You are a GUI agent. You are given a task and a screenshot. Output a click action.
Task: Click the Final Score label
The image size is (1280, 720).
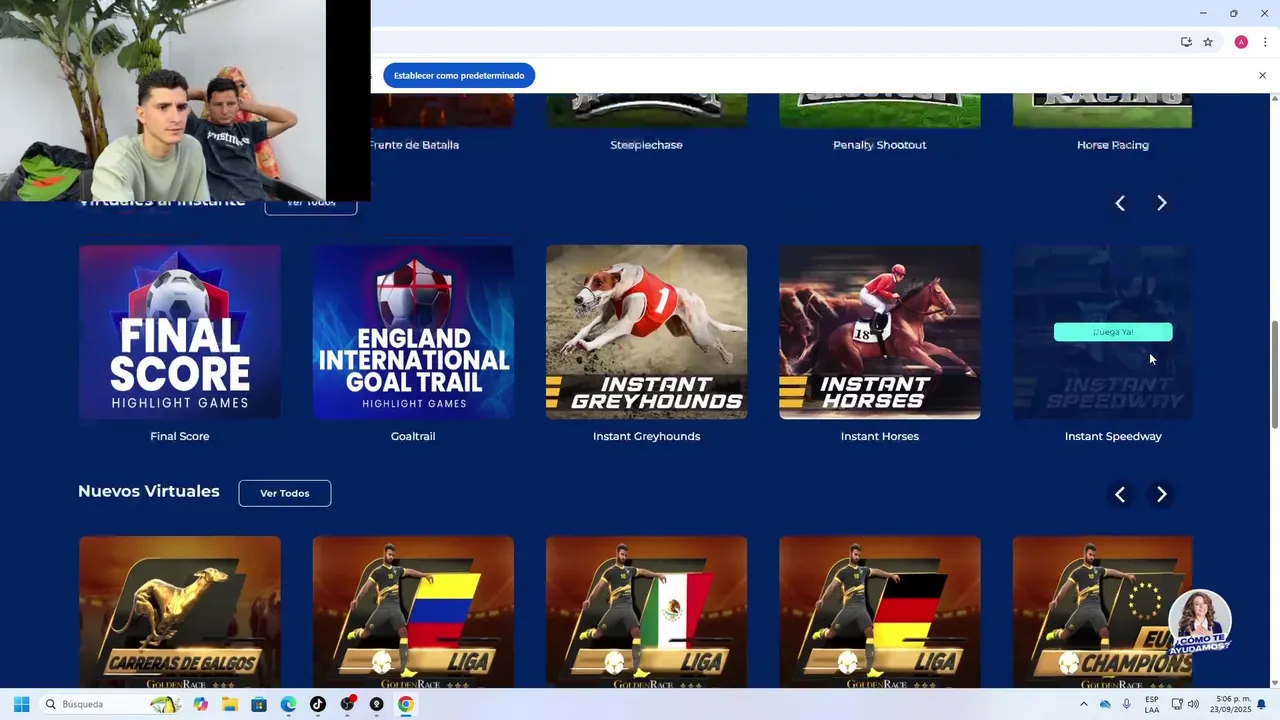pos(180,436)
